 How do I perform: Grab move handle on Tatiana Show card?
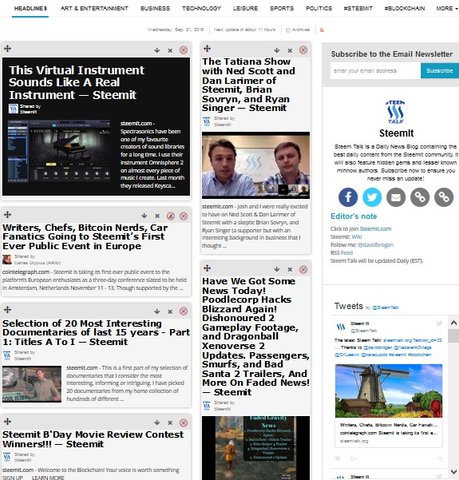[207, 49]
